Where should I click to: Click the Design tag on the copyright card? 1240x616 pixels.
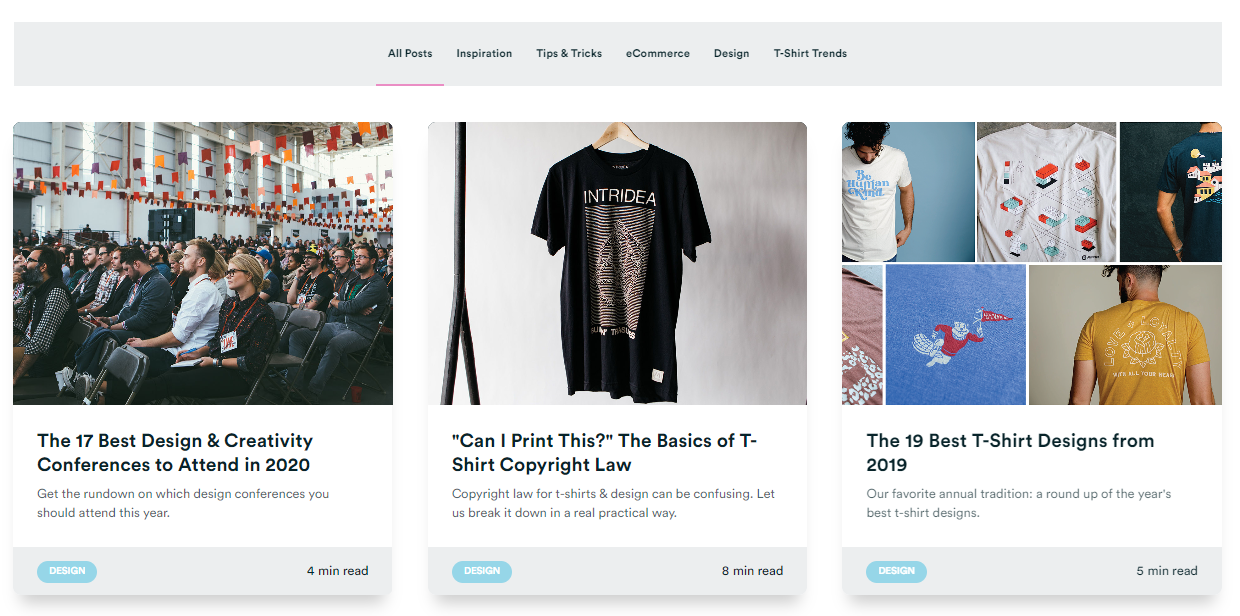[482, 571]
